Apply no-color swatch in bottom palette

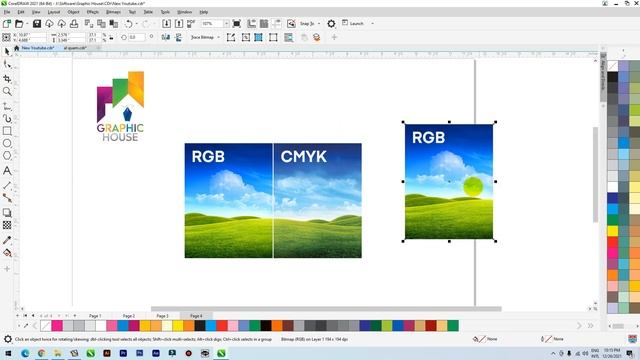tap(46, 326)
